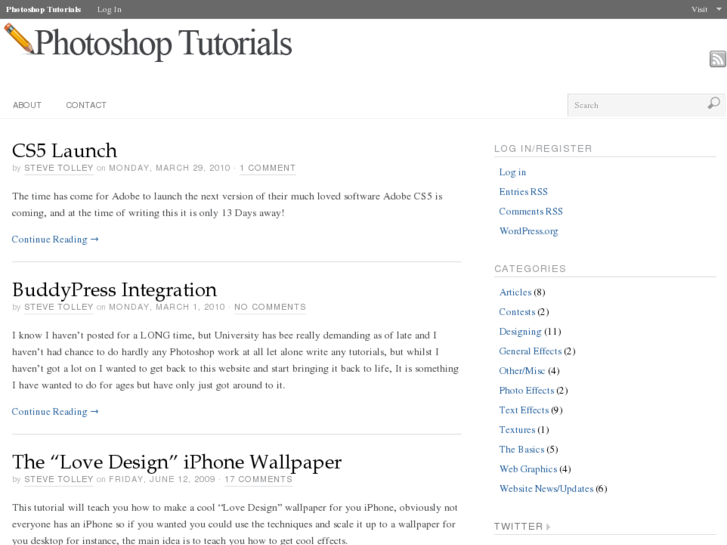Click the search magnifier icon
The image size is (727, 545).
[714, 103]
